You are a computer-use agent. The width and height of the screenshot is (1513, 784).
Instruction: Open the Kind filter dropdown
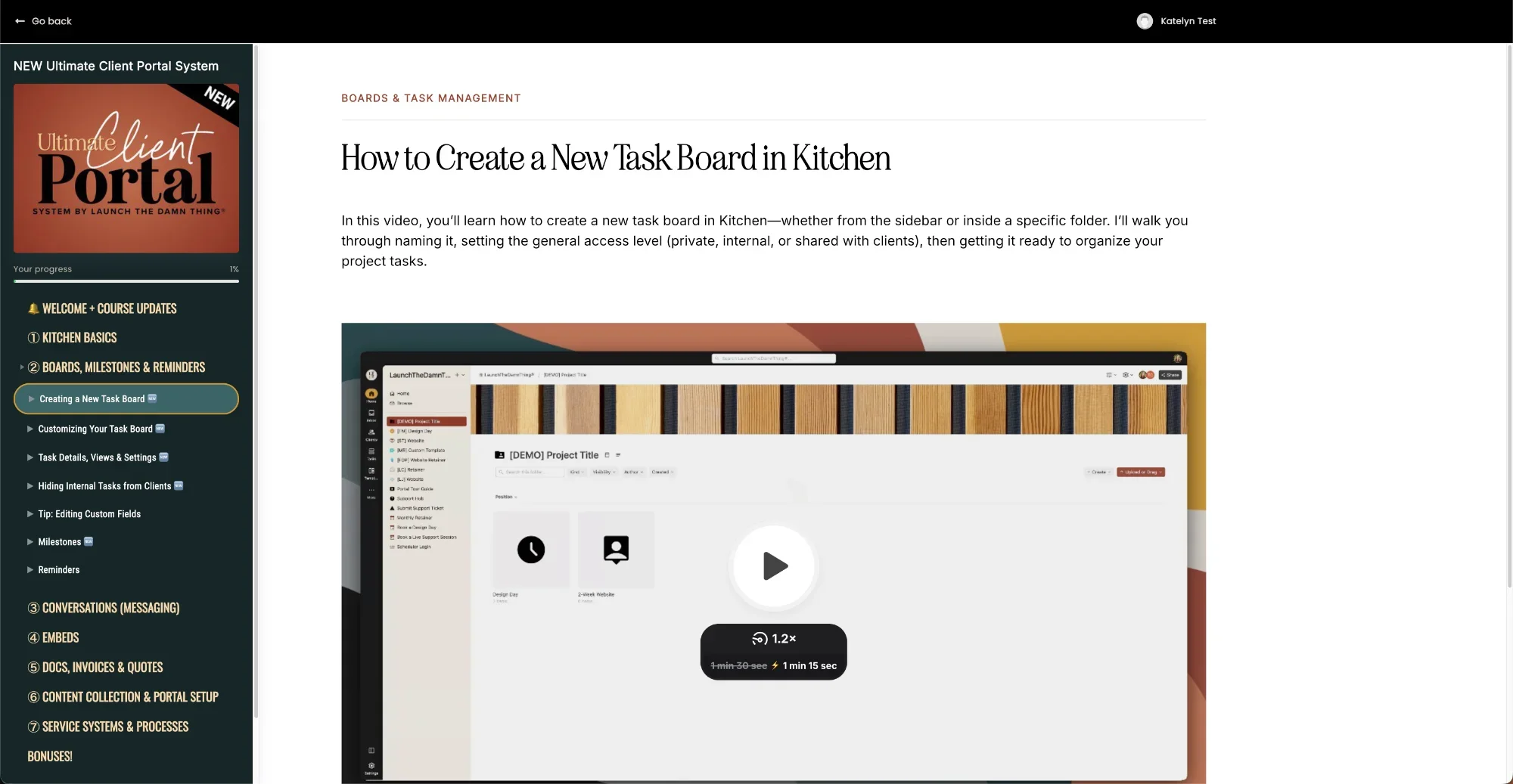click(576, 472)
